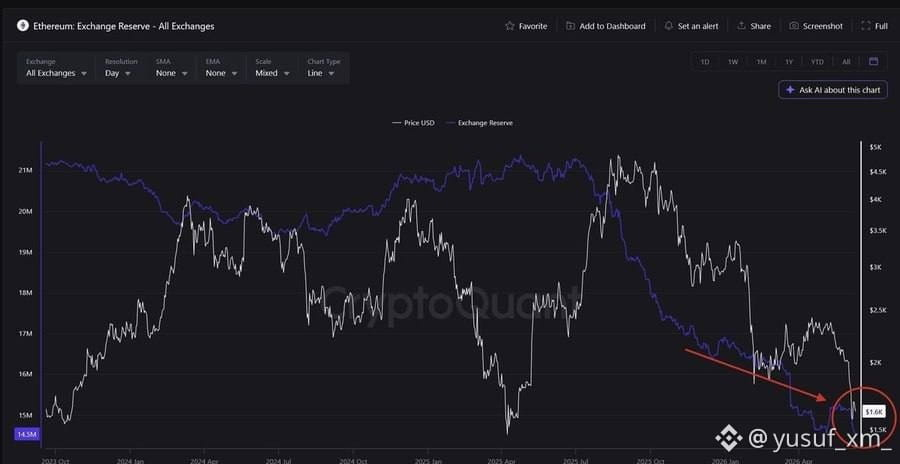Image resolution: width=900 pixels, height=464 pixels.
Task: Toggle the Exchange Reserve legend series
Action: click(x=480, y=123)
